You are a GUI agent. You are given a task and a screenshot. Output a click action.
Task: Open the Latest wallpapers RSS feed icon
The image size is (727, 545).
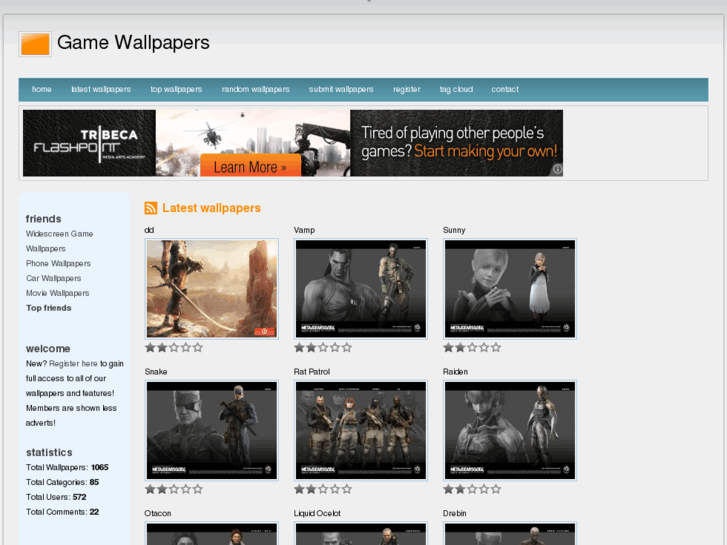pyautogui.click(x=151, y=208)
